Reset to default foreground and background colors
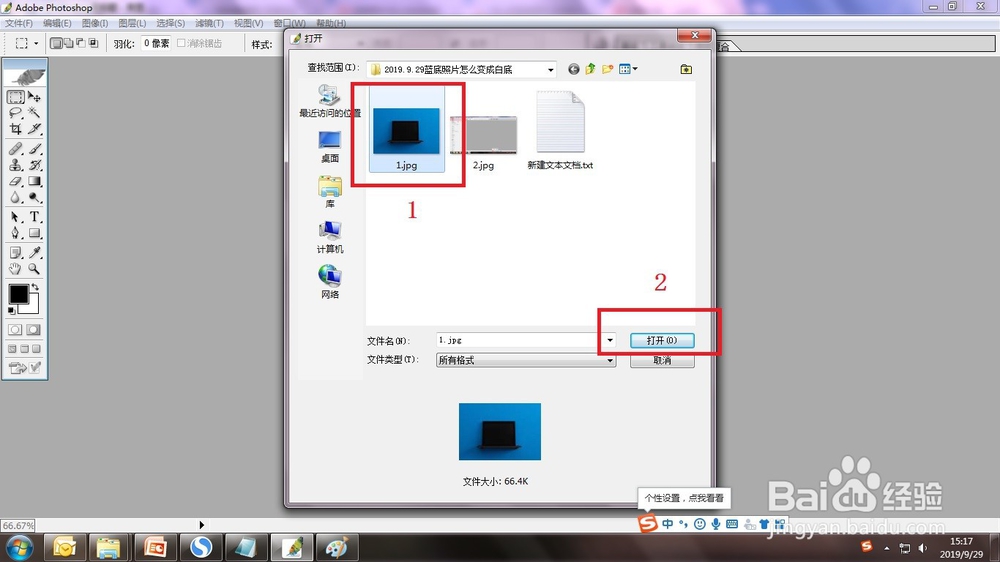 point(11,311)
